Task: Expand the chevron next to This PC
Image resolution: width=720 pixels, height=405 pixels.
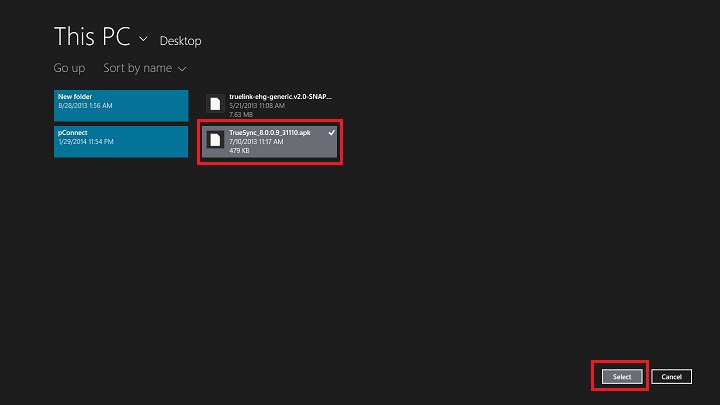Action: click(143, 39)
